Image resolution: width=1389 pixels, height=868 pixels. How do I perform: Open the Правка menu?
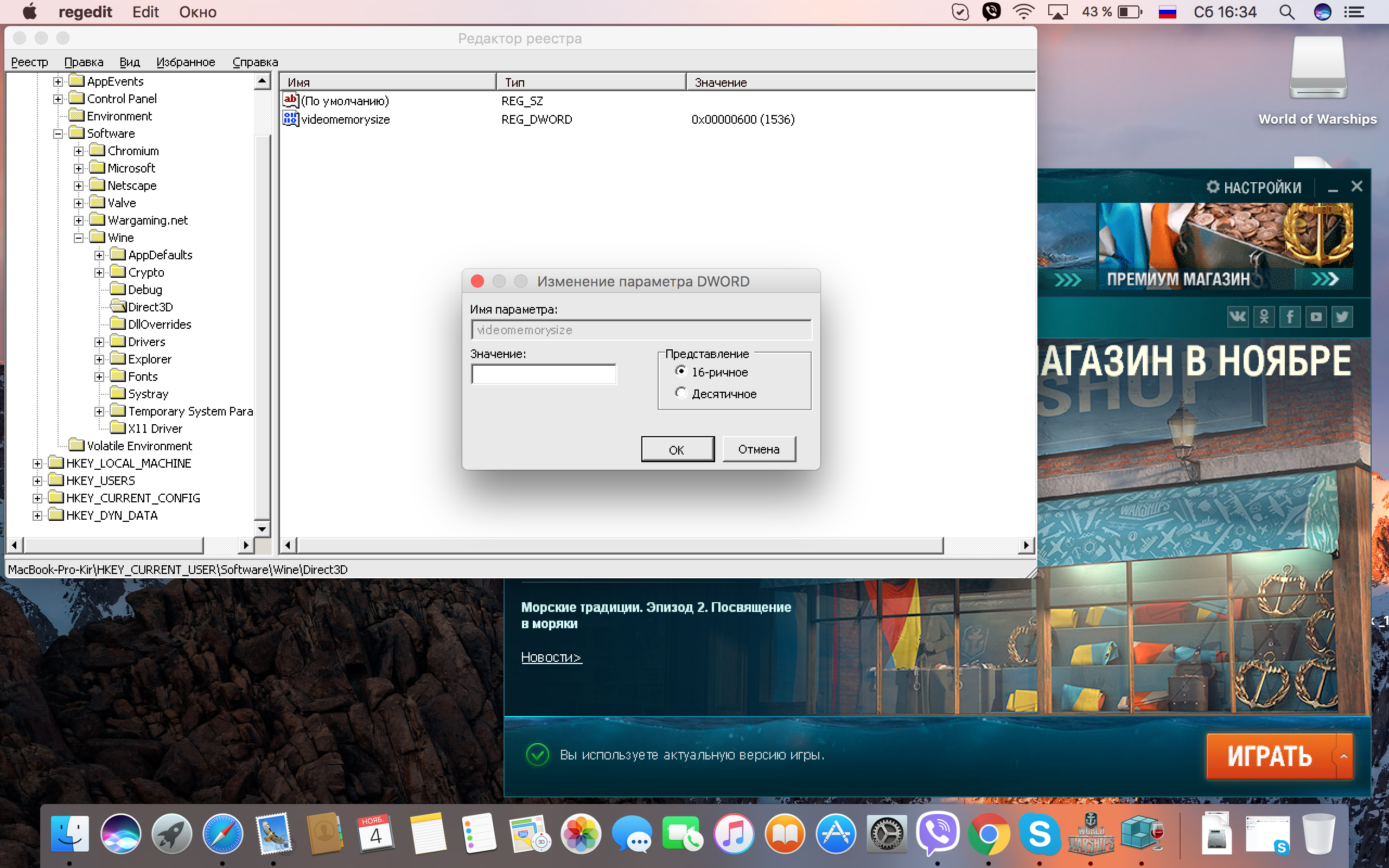click(84, 62)
